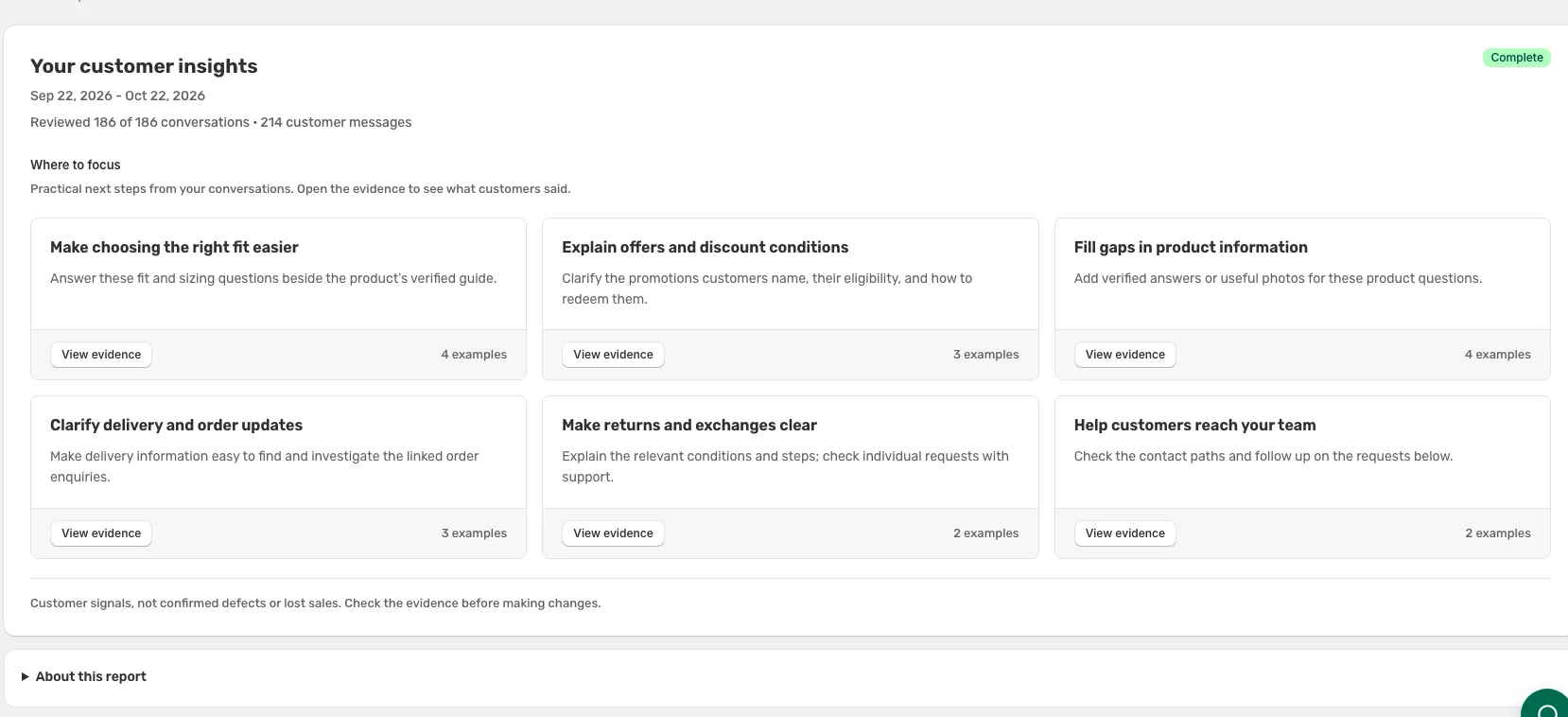This screenshot has height=717, width=1568.
Task: Click the Add verified answers or useful photos description
Action: (x=1278, y=278)
